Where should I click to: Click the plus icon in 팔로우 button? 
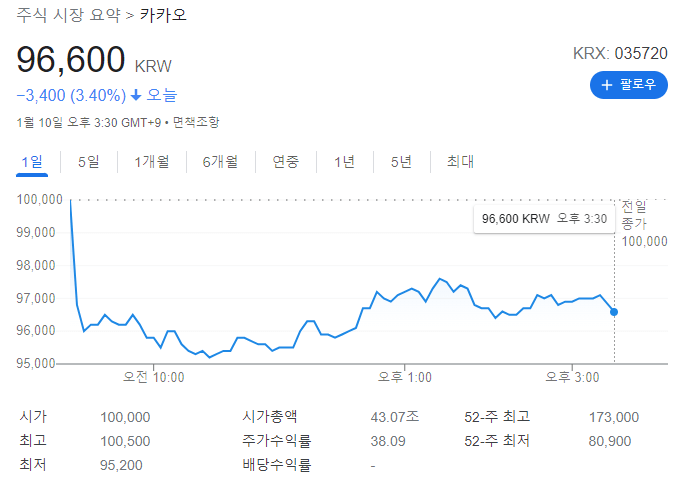606,85
